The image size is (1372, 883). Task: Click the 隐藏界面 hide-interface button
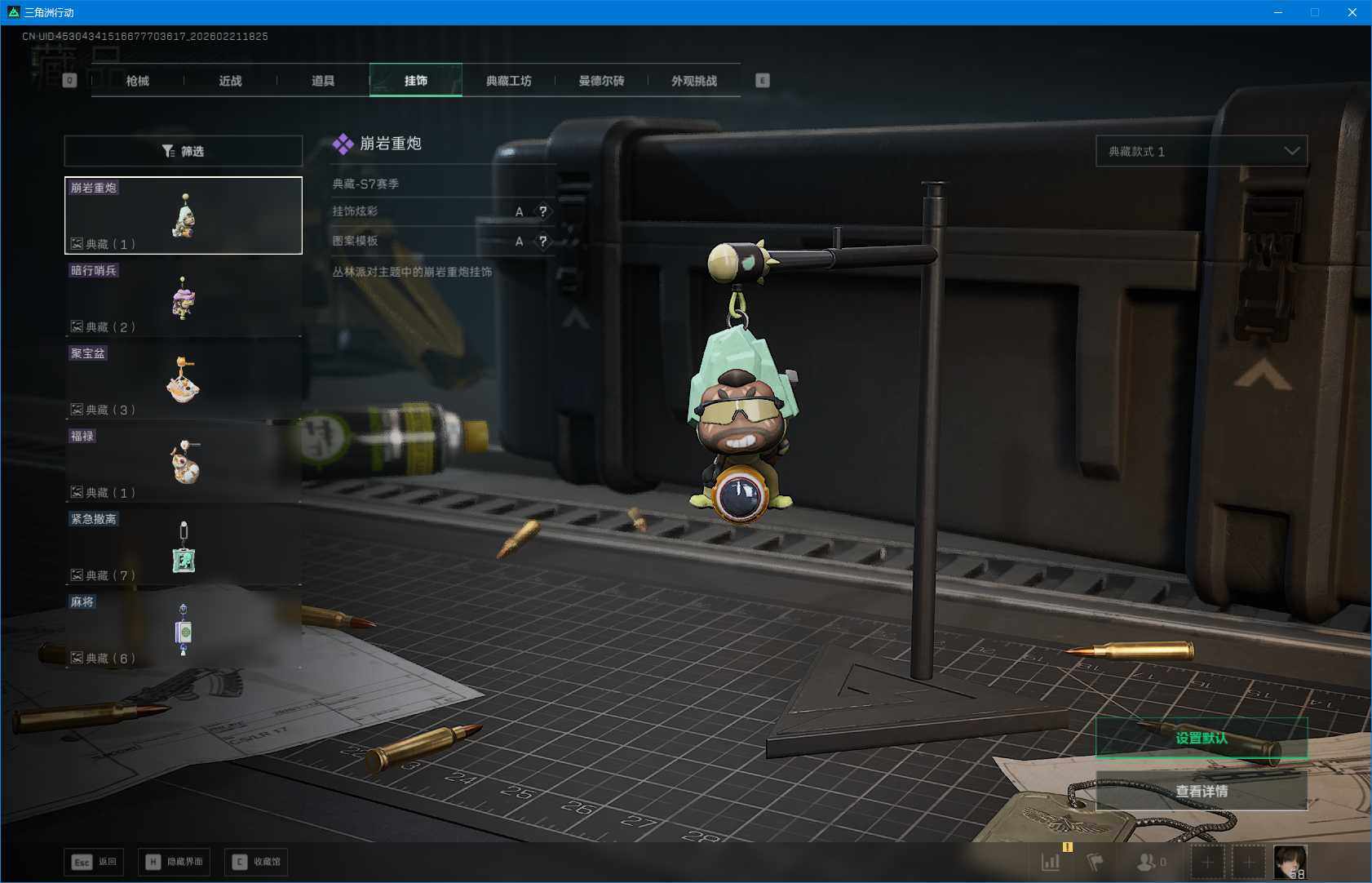pos(175,862)
